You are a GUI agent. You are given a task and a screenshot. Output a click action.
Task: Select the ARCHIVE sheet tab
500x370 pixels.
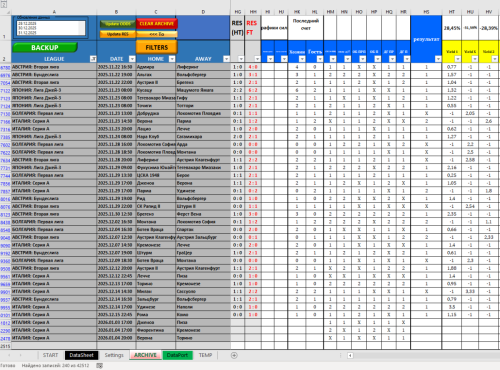click(145, 355)
